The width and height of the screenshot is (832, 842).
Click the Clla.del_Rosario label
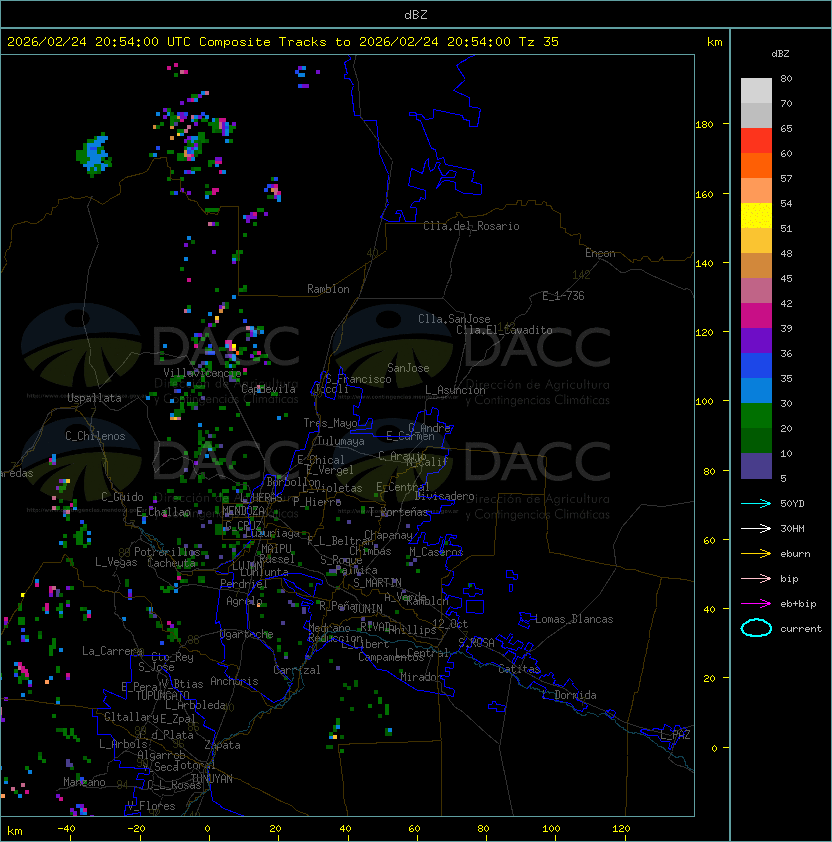pos(471,226)
